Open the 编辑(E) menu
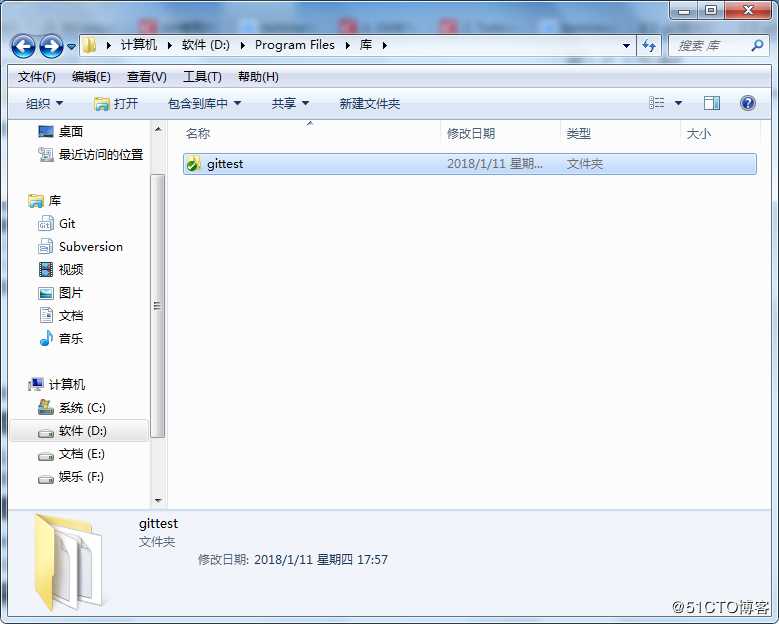 pyautogui.click(x=91, y=77)
